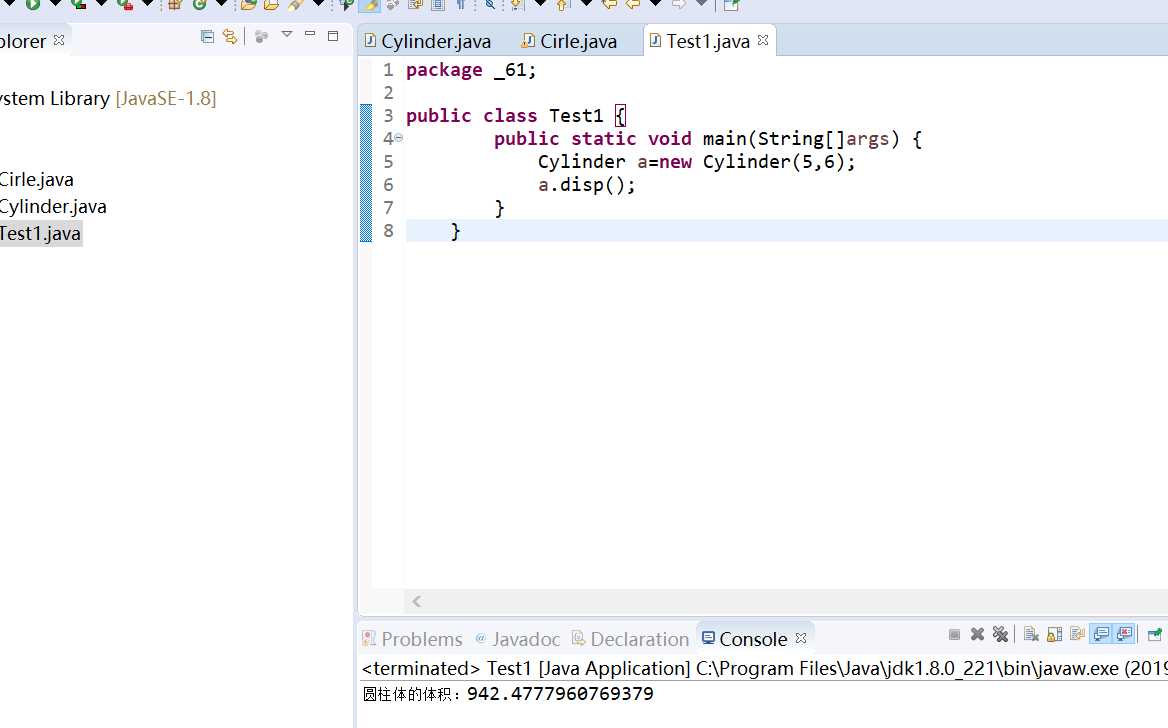This screenshot has width=1168, height=728.
Task: Click line 1 'package _61;' in editor
Action: [471, 70]
